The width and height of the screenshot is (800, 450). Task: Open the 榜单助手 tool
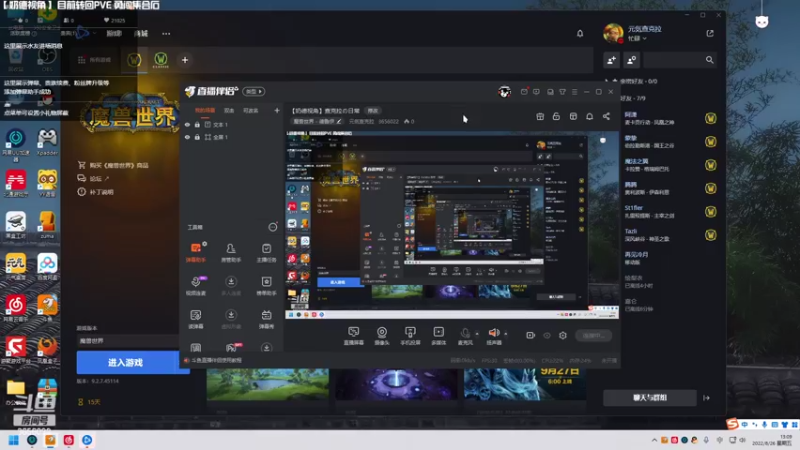point(266,286)
